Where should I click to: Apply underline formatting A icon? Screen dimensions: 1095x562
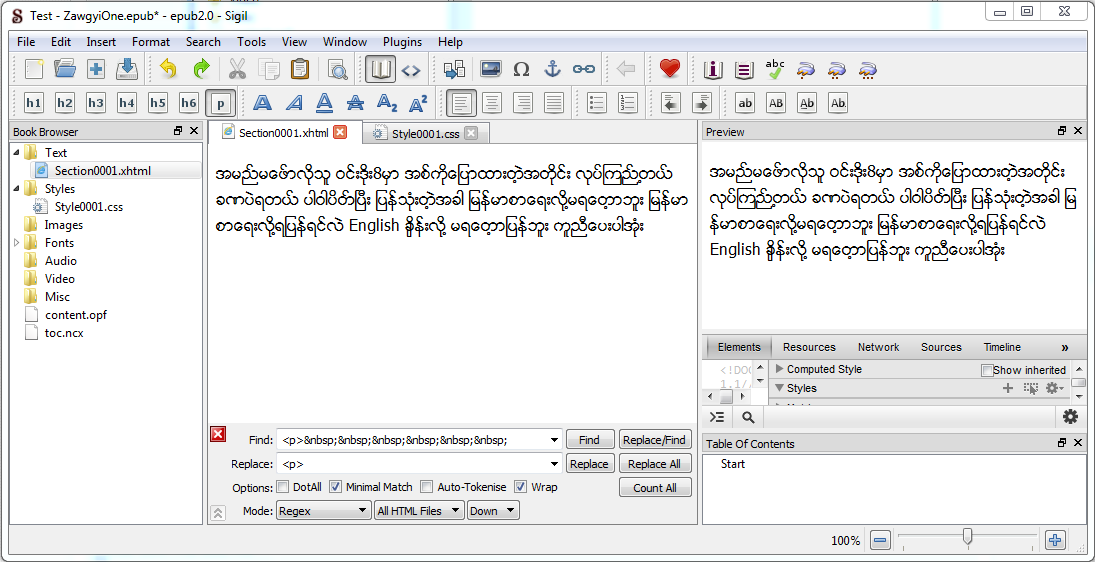coord(324,103)
